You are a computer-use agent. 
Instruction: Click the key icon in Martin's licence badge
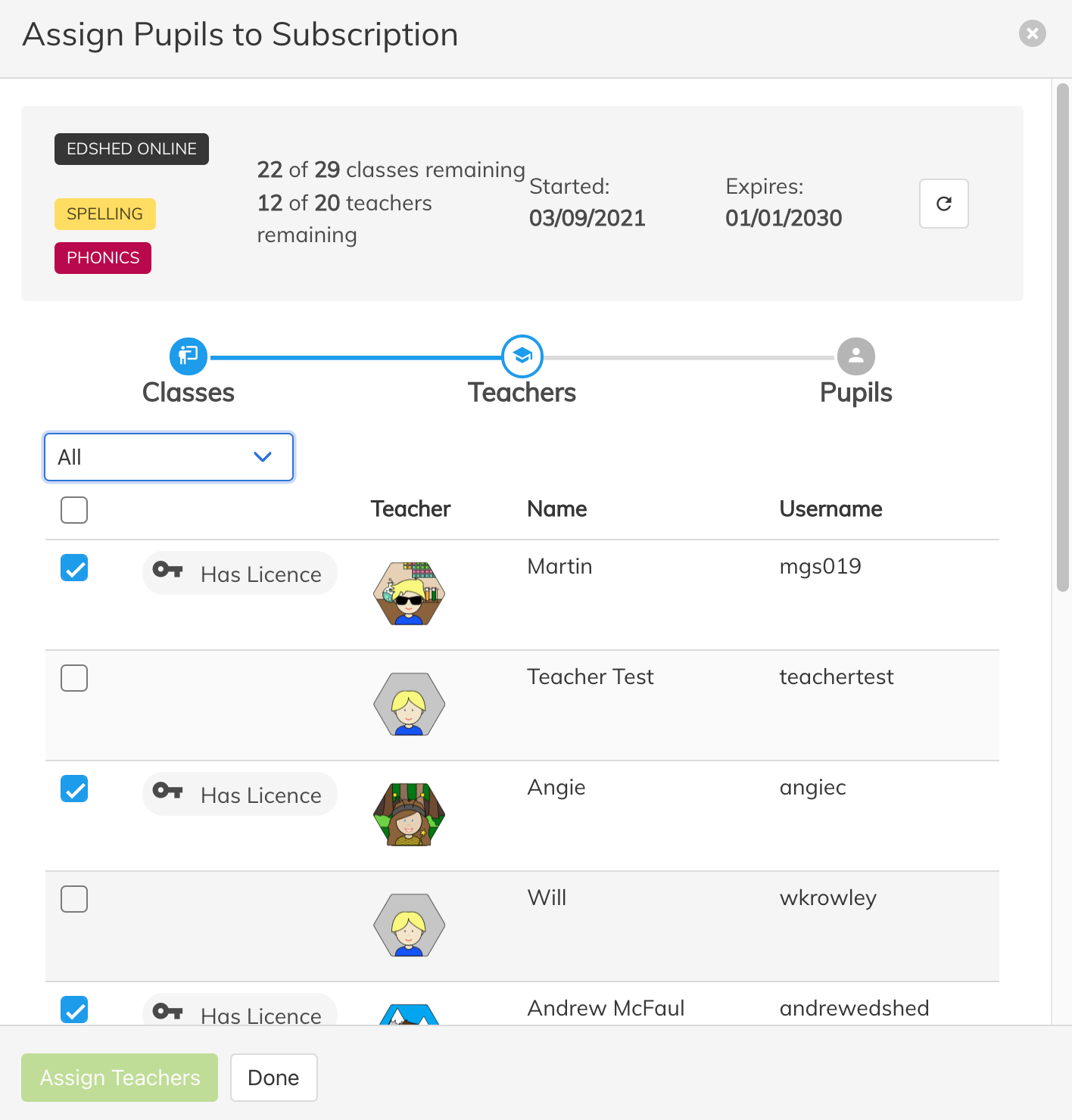coord(168,569)
